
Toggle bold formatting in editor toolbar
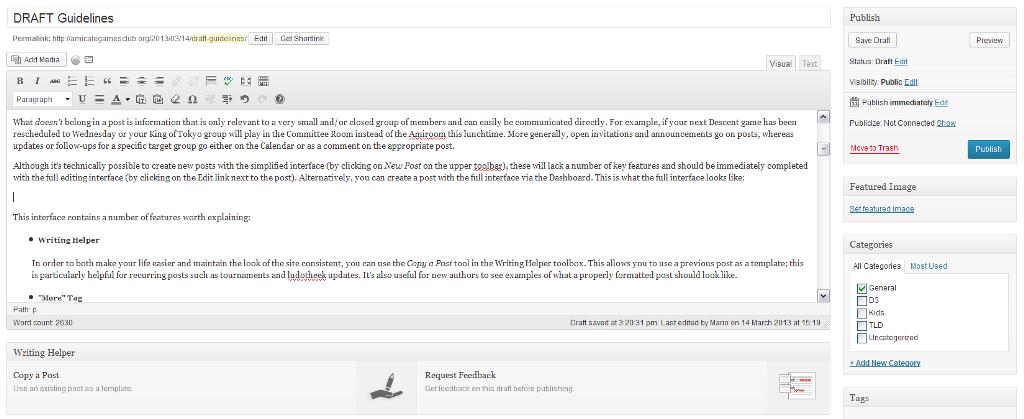tap(20, 81)
